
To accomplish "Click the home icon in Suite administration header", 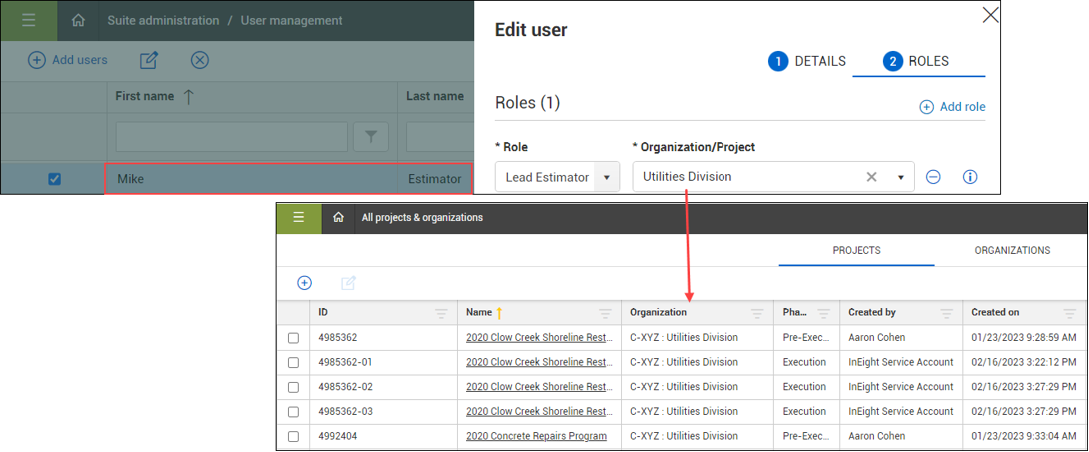I will (78, 21).
